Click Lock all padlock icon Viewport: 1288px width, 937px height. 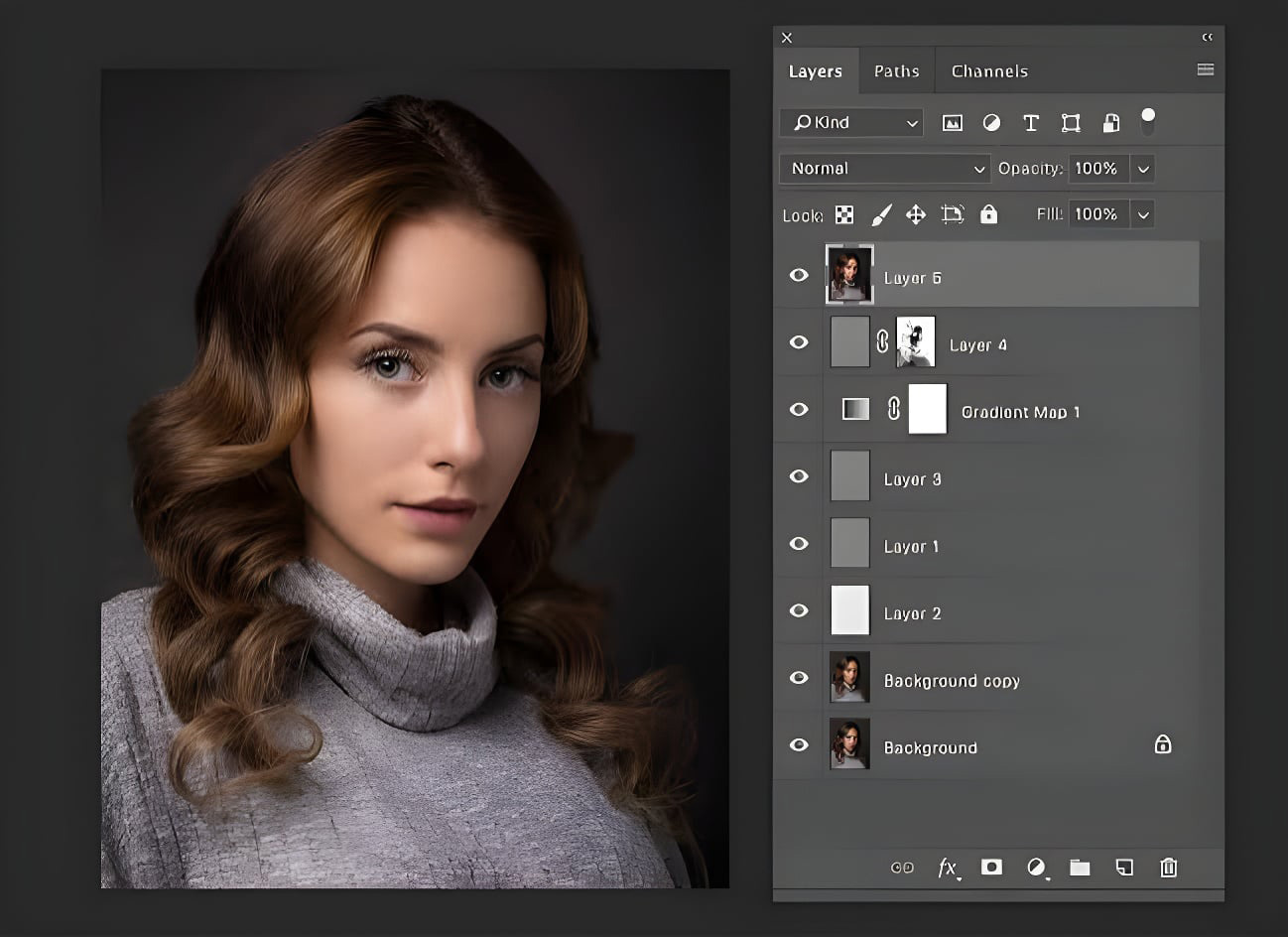point(988,214)
